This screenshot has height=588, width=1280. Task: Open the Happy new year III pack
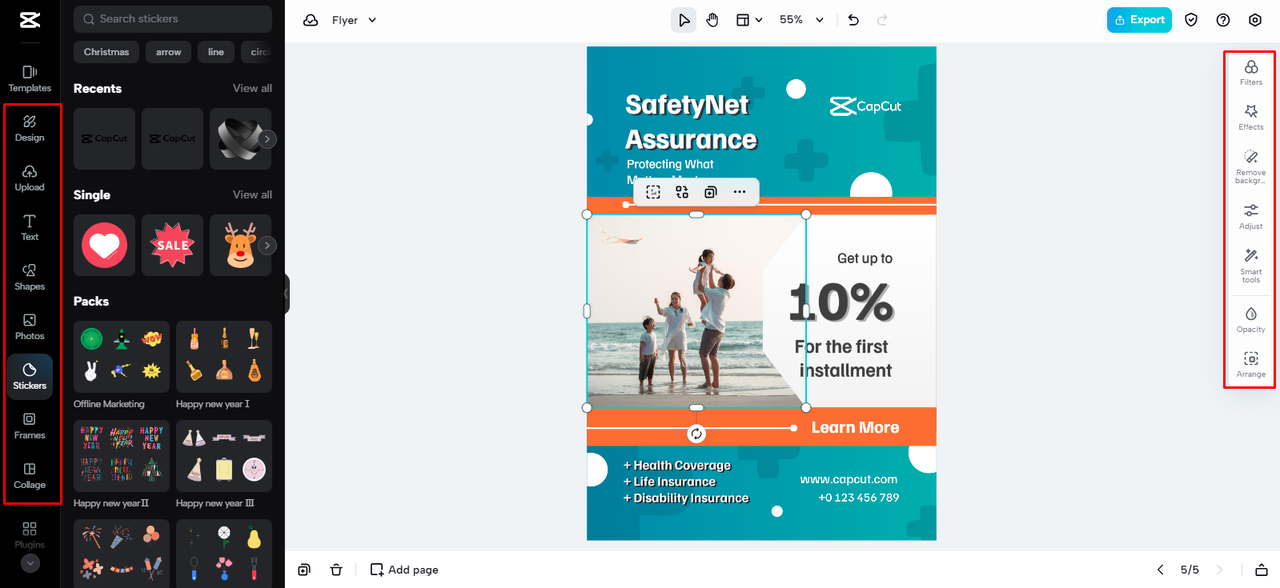click(224, 456)
